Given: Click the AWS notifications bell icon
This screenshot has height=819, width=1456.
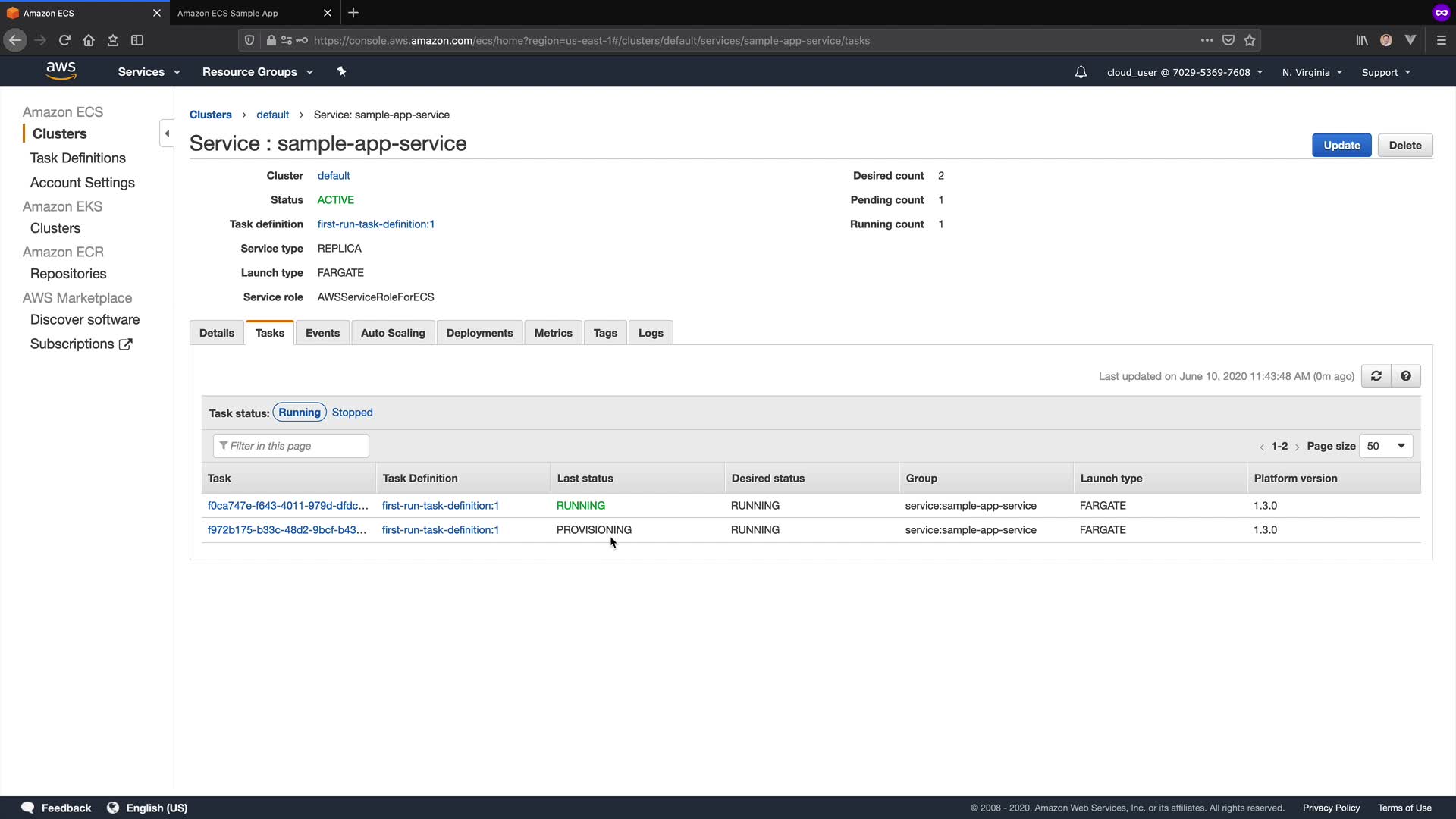Looking at the screenshot, I should [1081, 72].
